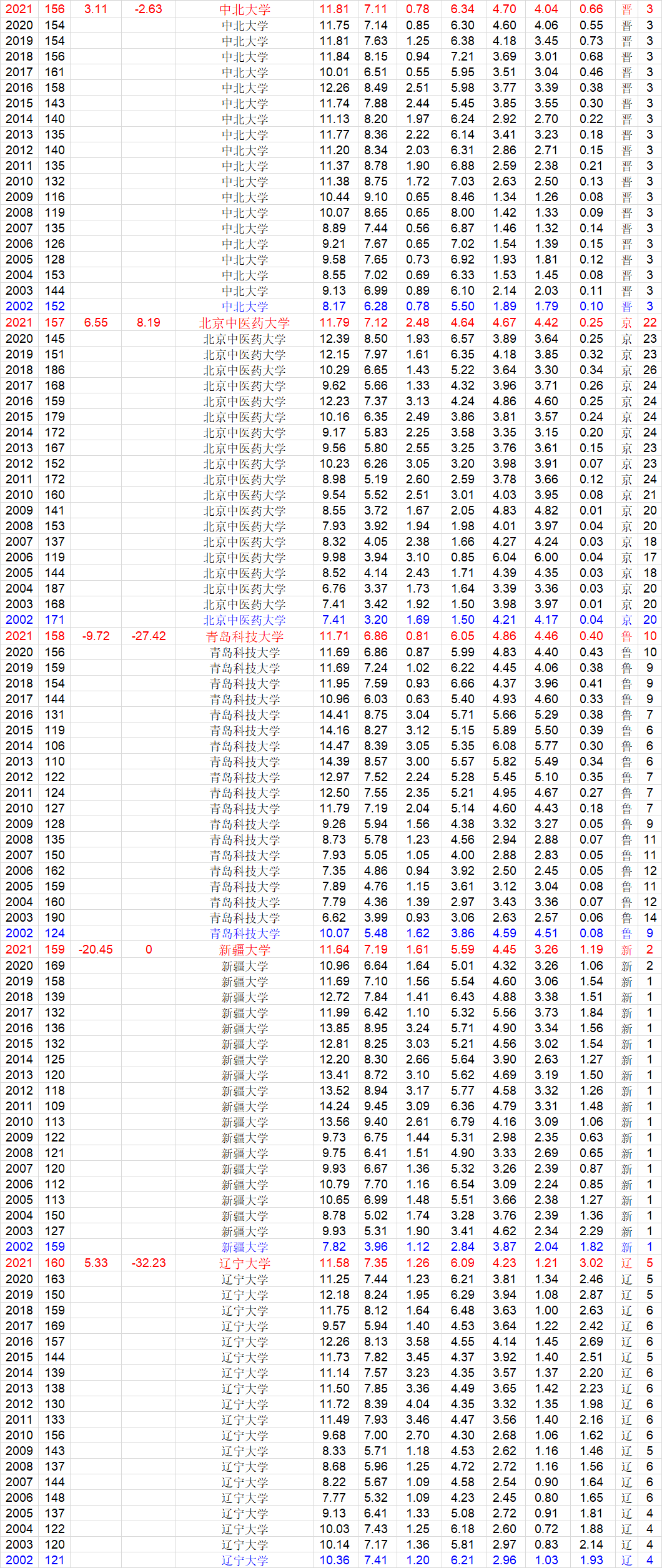Select value -32.23 in 辽宁大学 2021 row
Image resolution: width=662 pixels, height=1568 pixels.
coord(149,1263)
